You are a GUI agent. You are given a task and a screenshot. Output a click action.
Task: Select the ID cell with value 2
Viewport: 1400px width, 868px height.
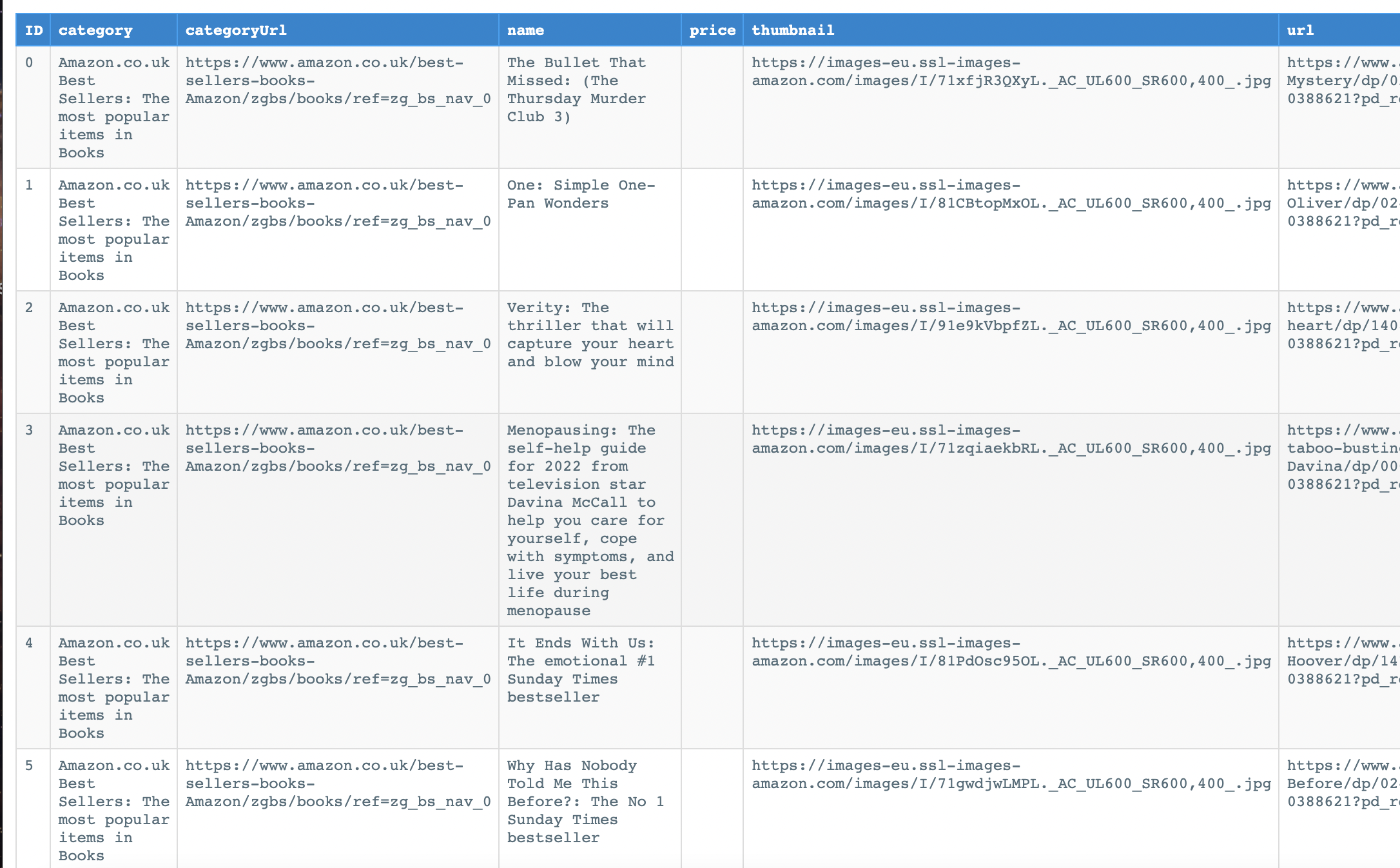[34, 352]
